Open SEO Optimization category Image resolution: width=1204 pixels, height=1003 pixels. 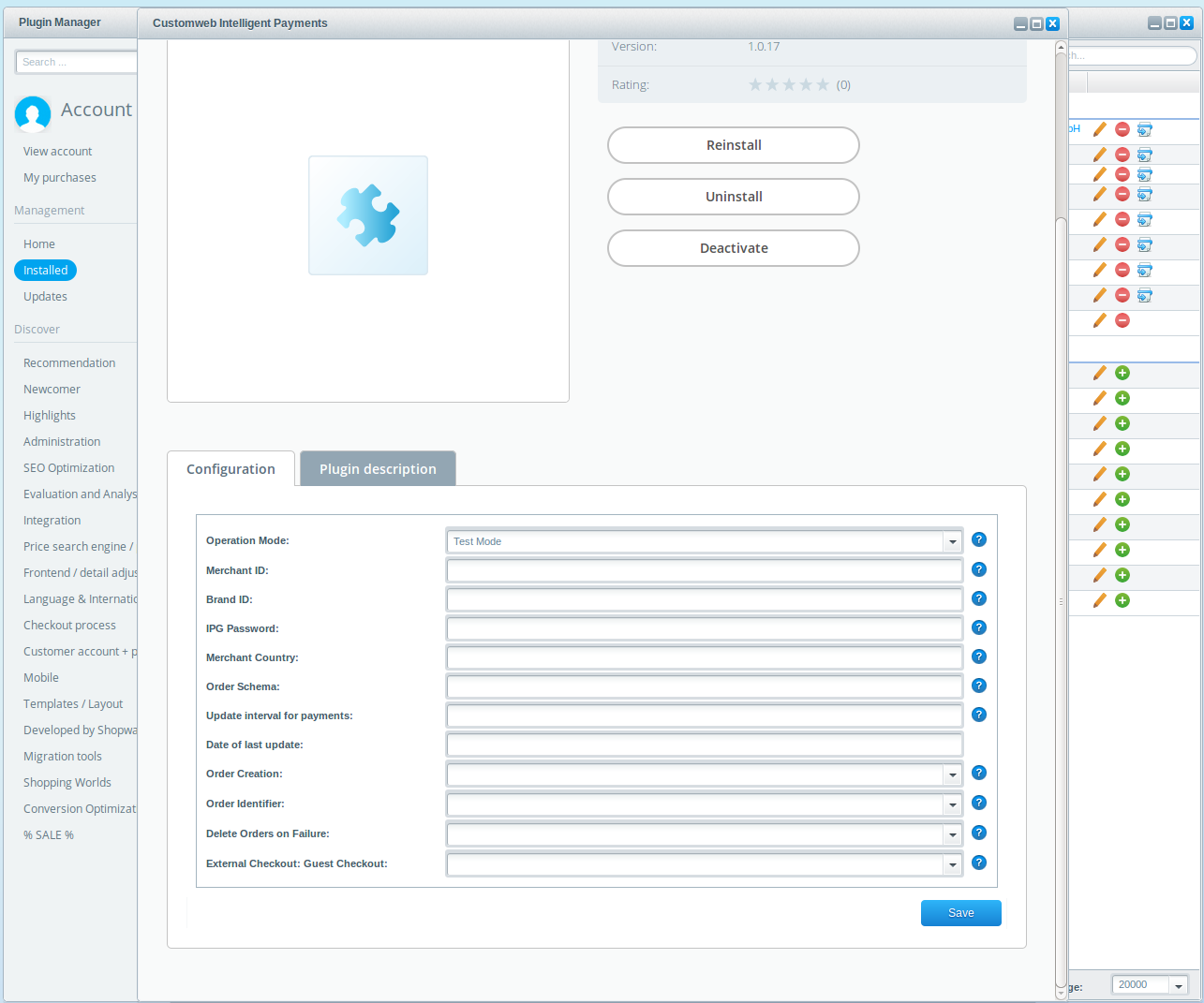69,467
